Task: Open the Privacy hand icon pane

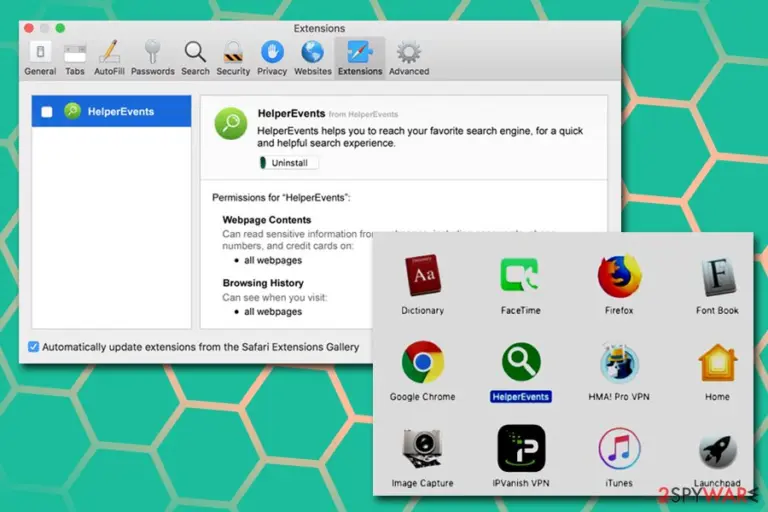Action: 272,59
